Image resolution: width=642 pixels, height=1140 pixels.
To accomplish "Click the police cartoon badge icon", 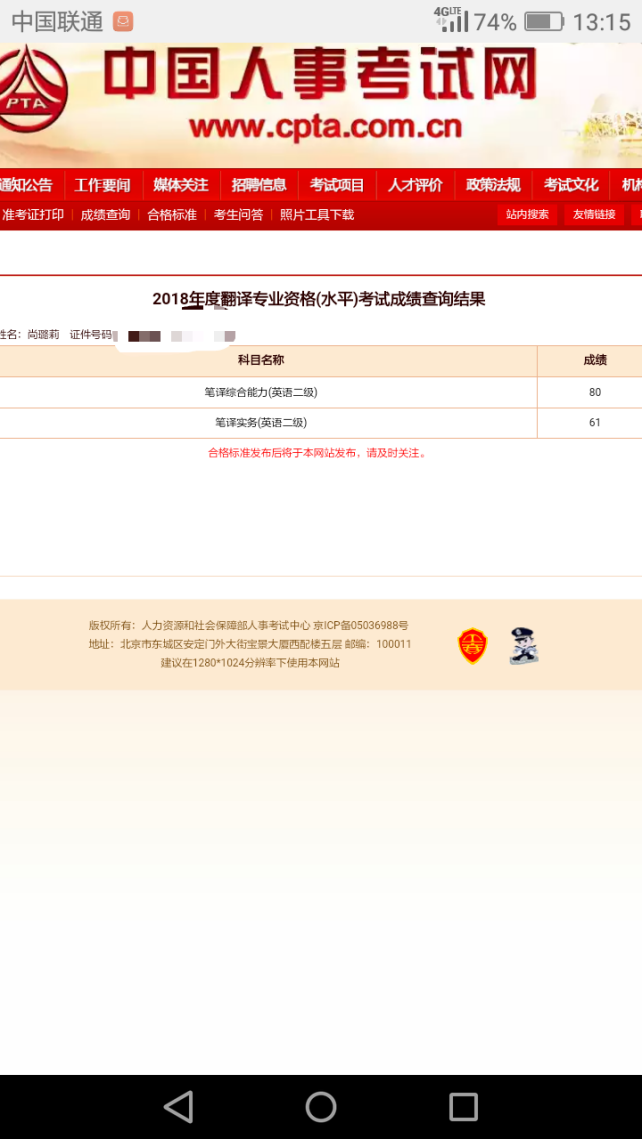I will 523,646.
